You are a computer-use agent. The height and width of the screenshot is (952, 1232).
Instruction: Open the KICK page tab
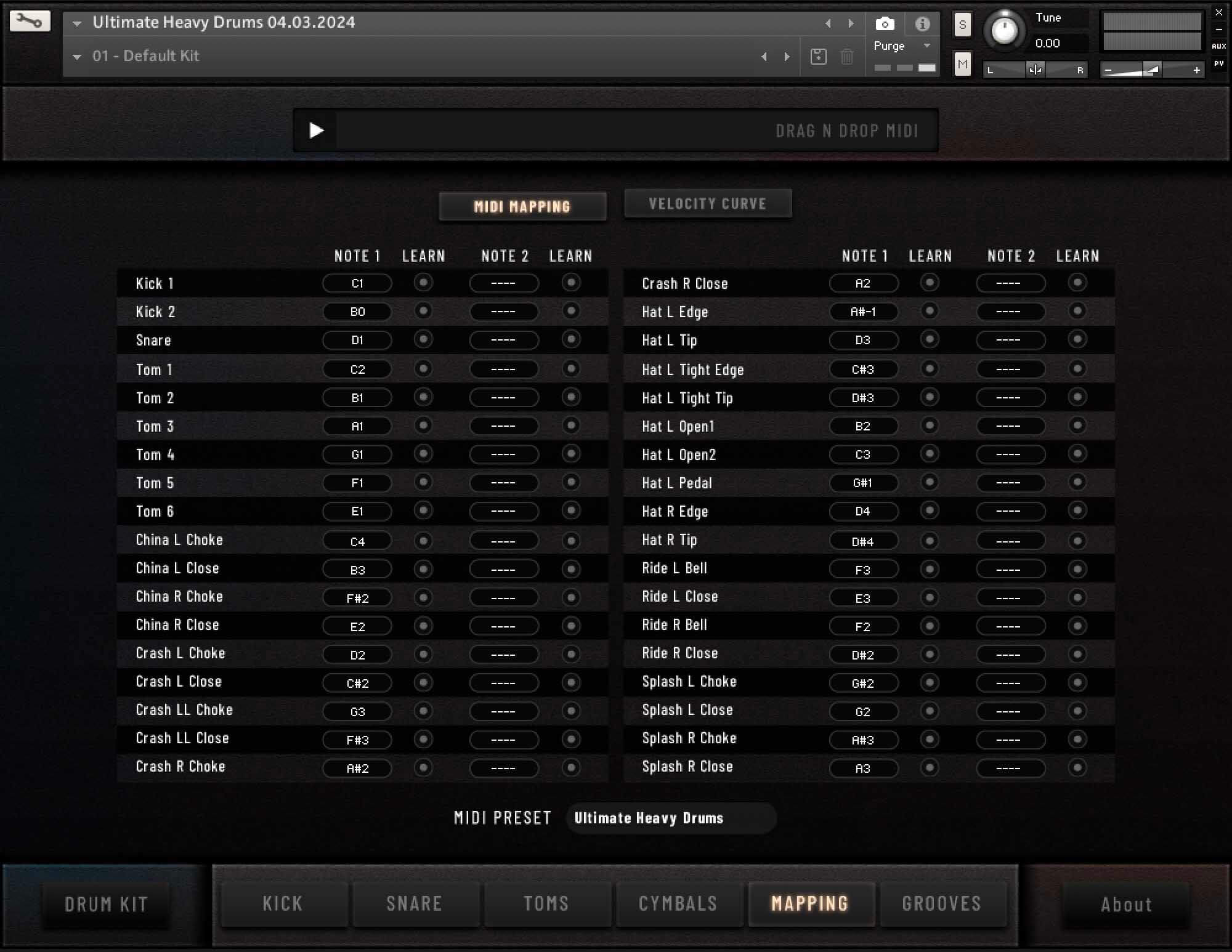click(283, 903)
